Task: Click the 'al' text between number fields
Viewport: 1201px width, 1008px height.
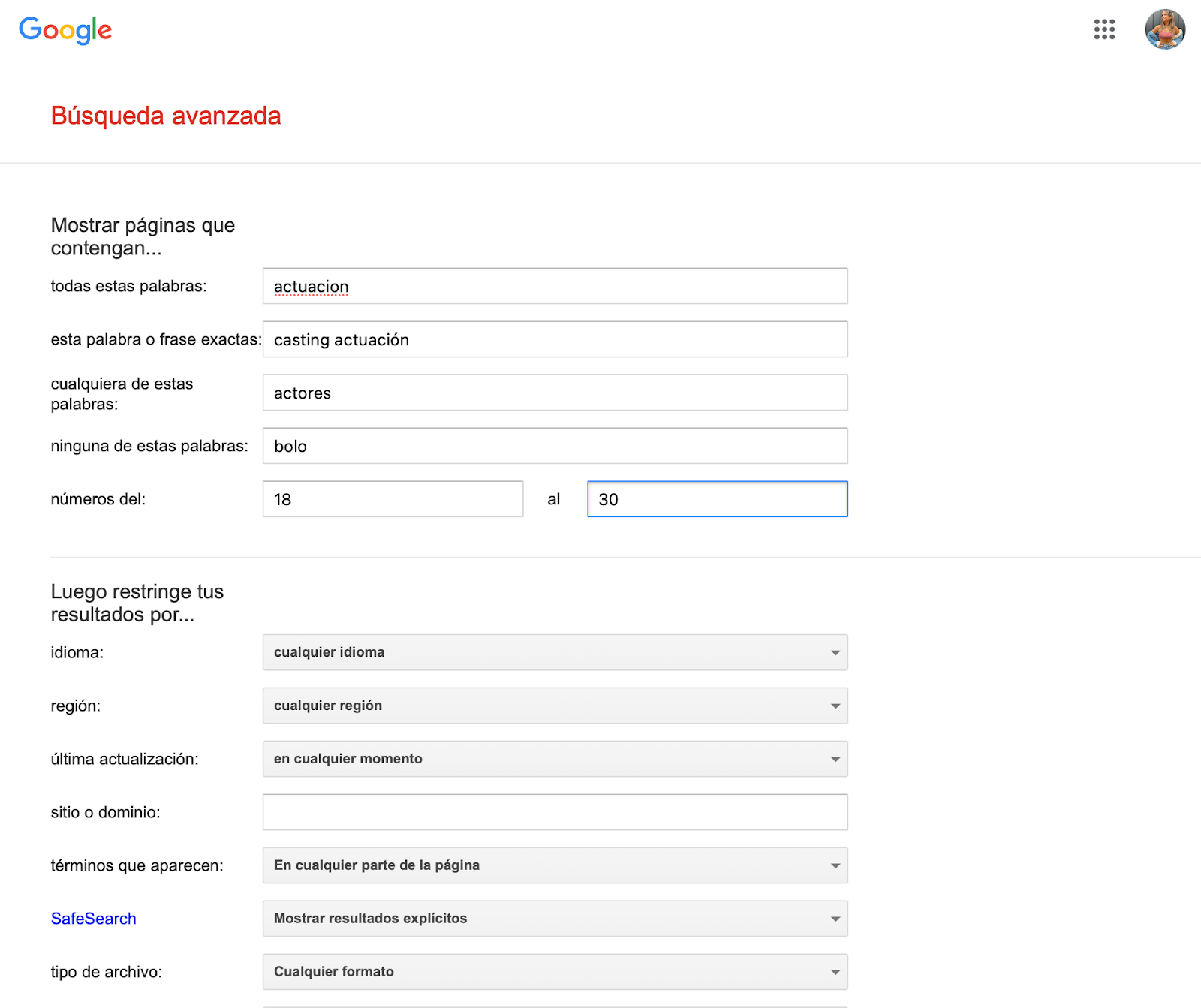Action: click(x=554, y=499)
